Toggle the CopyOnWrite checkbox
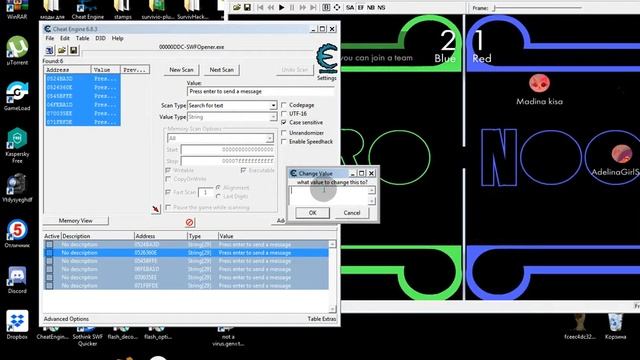 pos(168,179)
